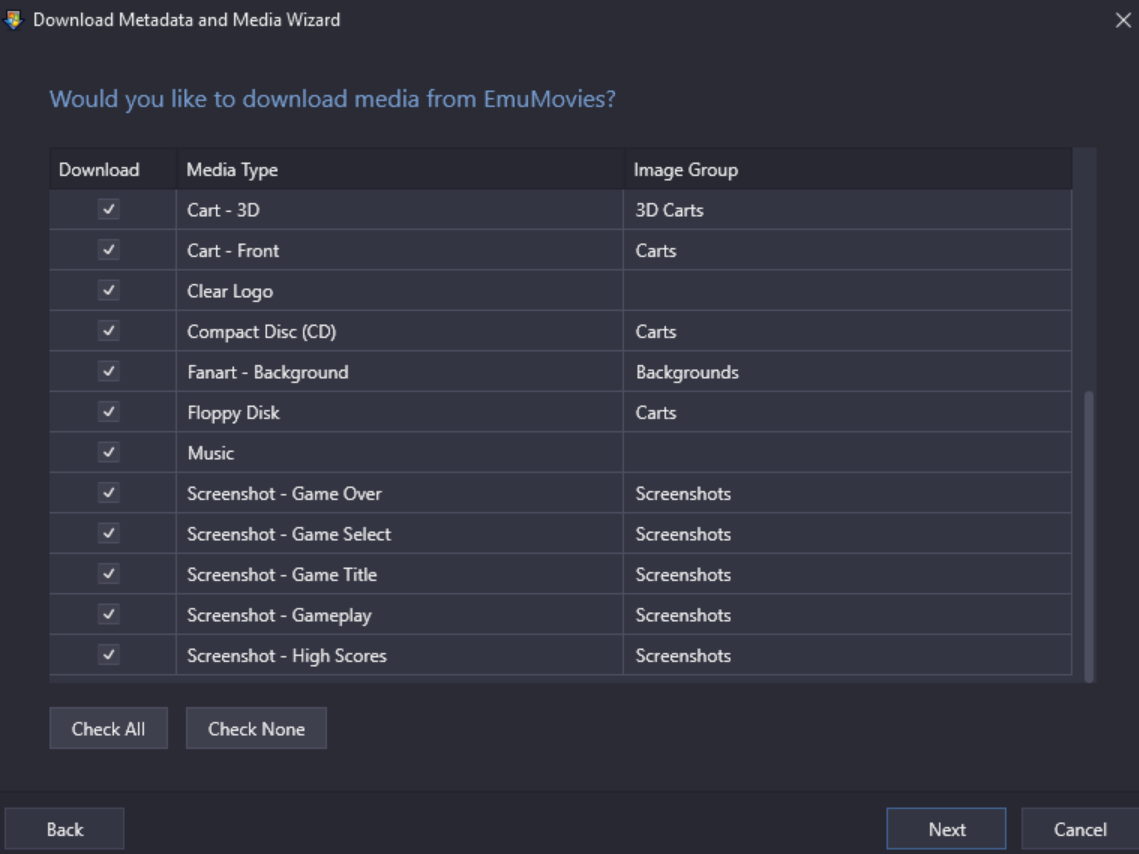Go Back to the previous wizard step
Image resolution: width=1139 pixels, height=854 pixels.
(x=65, y=829)
